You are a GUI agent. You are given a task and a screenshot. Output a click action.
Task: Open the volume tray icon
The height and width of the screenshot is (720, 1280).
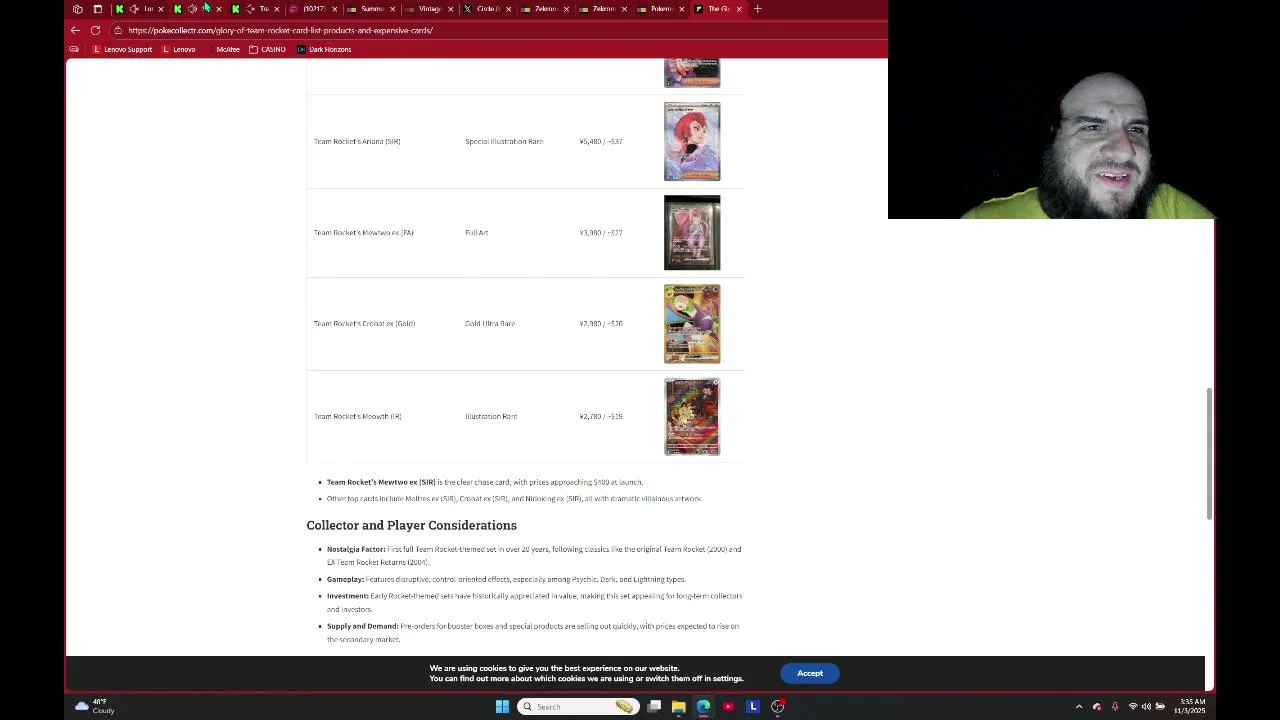(x=1146, y=706)
